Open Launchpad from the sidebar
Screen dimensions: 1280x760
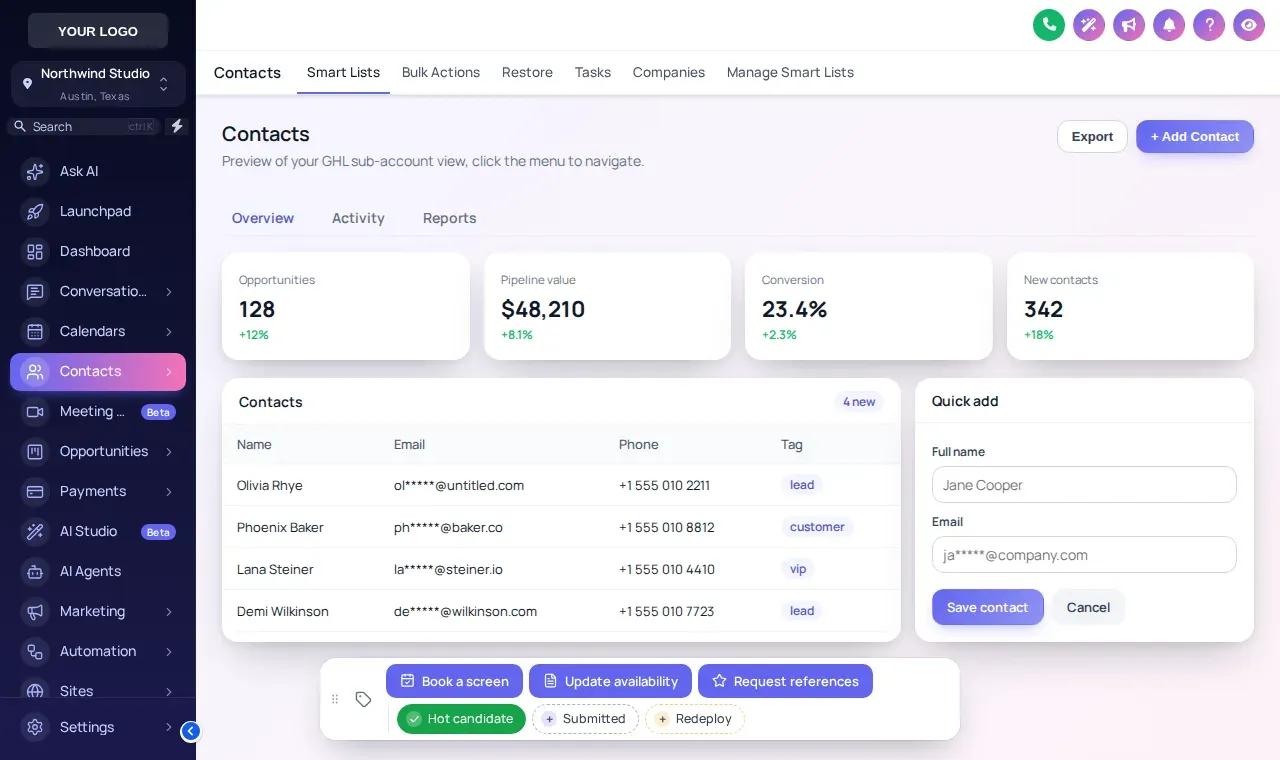click(x=98, y=211)
